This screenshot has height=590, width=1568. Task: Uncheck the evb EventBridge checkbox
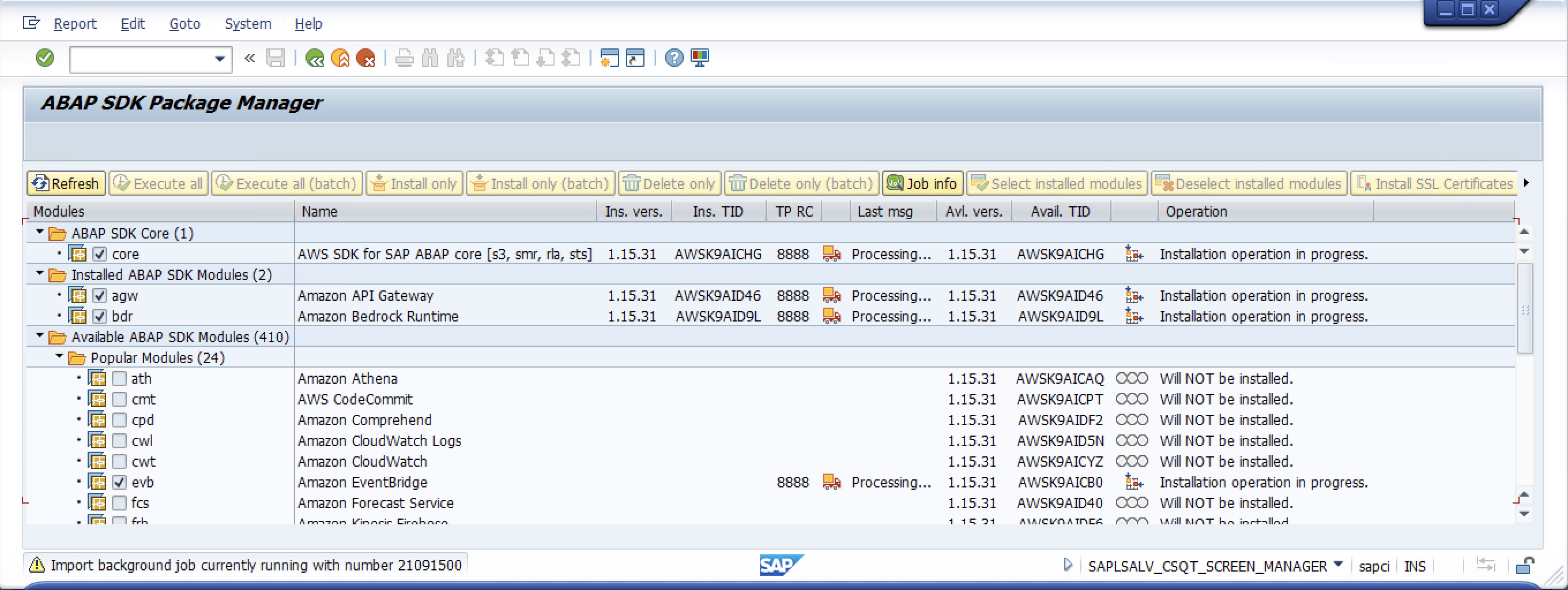pyautogui.click(x=119, y=482)
